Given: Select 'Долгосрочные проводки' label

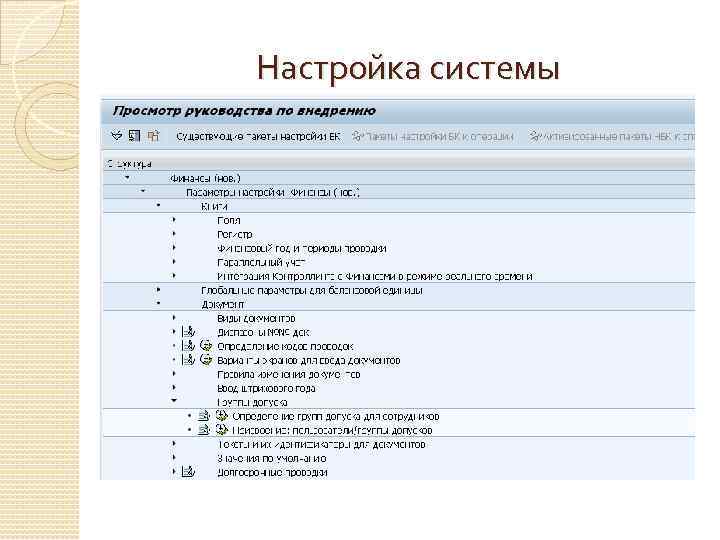Looking at the screenshot, I should [x=272, y=472].
